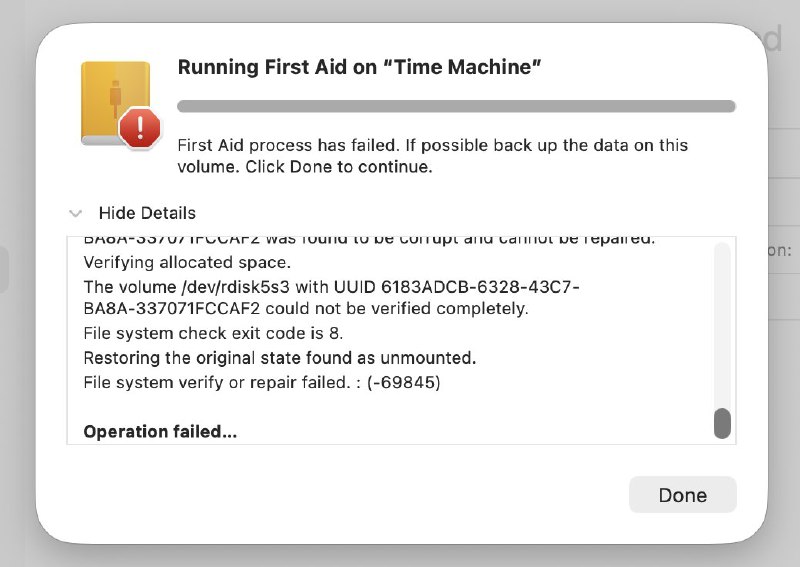Viewport: 800px width, 567px height.
Task: Click the details log scrollbar thumb
Action: click(x=722, y=423)
